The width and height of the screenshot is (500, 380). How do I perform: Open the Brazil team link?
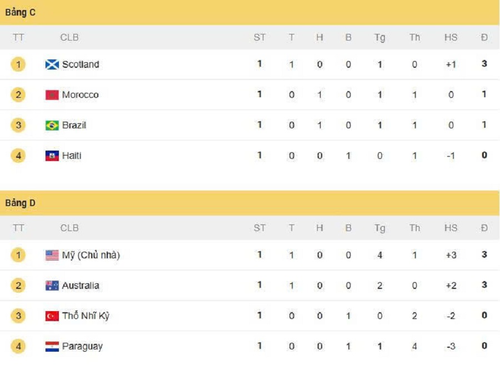(74, 125)
